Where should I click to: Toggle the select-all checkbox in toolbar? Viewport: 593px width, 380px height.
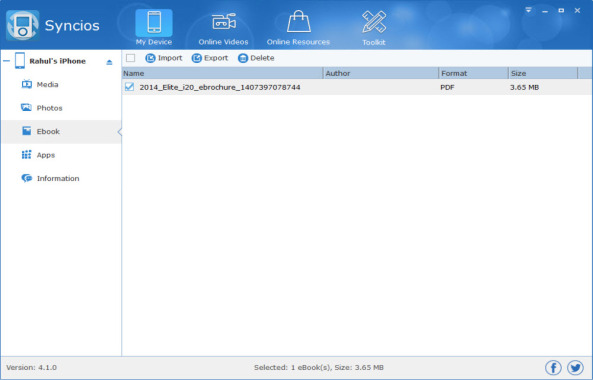pos(130,58)
